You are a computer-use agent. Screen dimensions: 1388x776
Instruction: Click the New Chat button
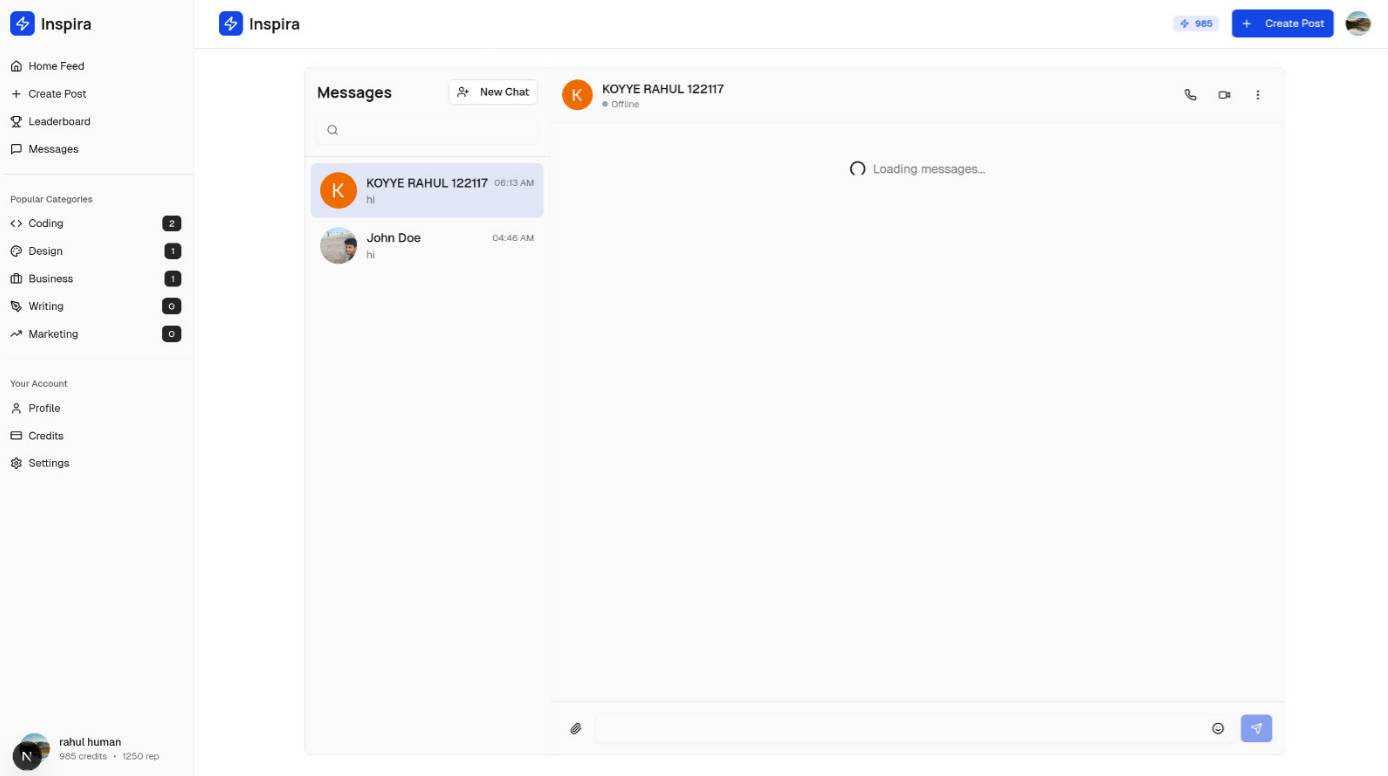[x=493, y=92]
